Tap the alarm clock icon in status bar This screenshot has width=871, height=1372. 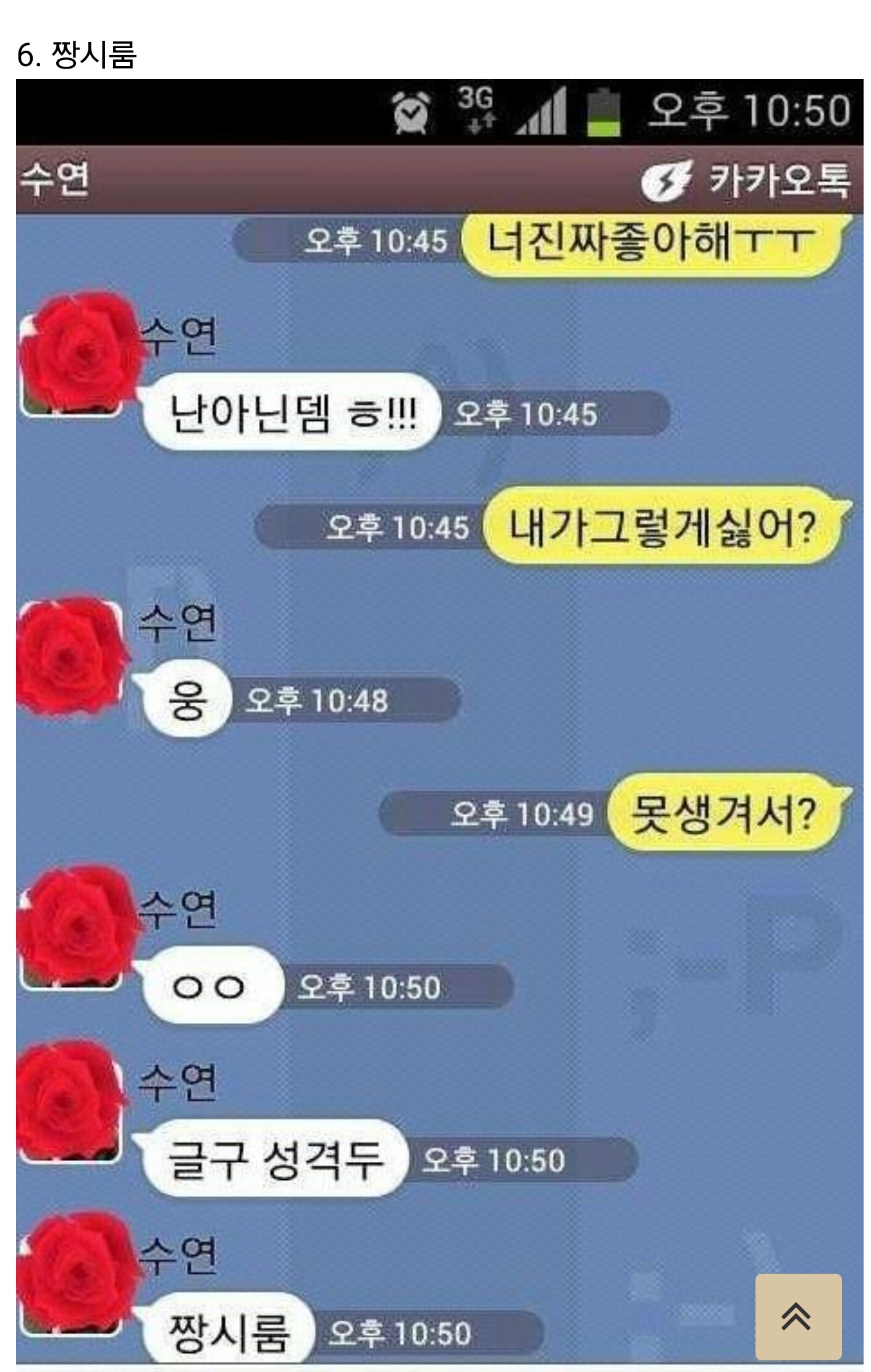pos(412,112)
